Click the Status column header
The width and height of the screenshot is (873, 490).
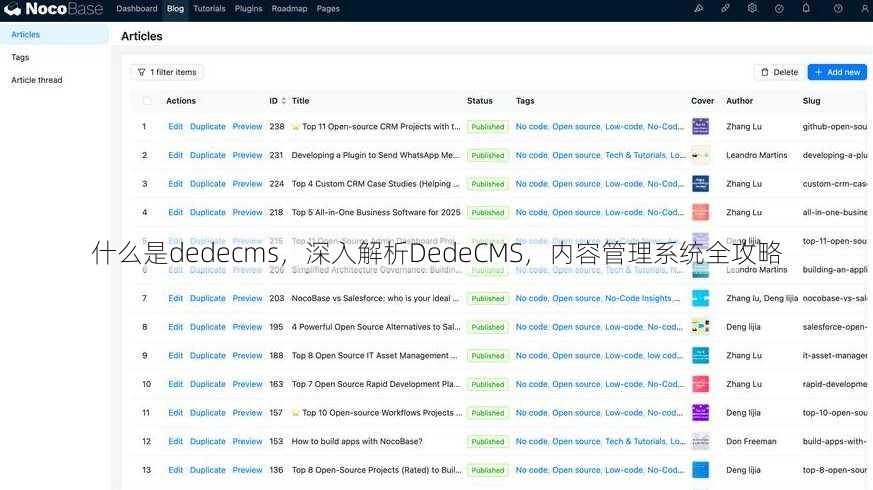pyautogui.click(x=479, y=101)
